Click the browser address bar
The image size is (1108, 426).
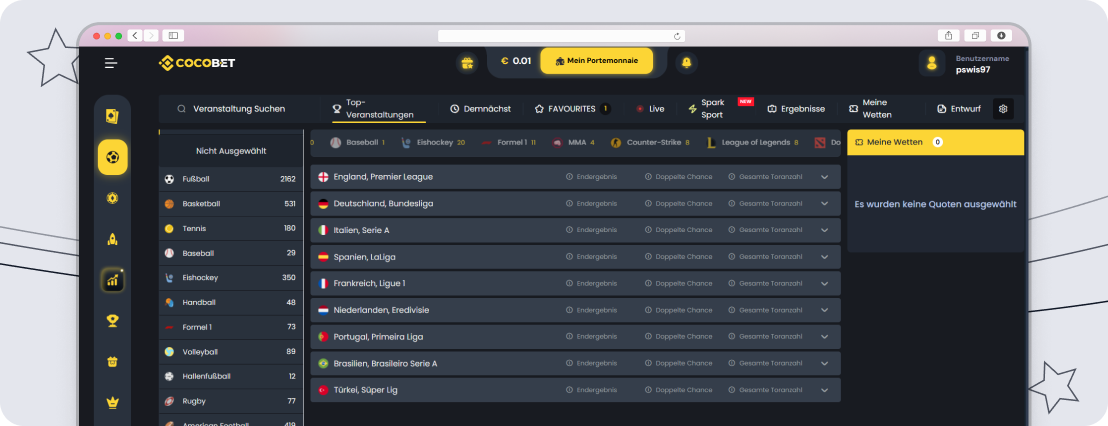coord(561,36)
